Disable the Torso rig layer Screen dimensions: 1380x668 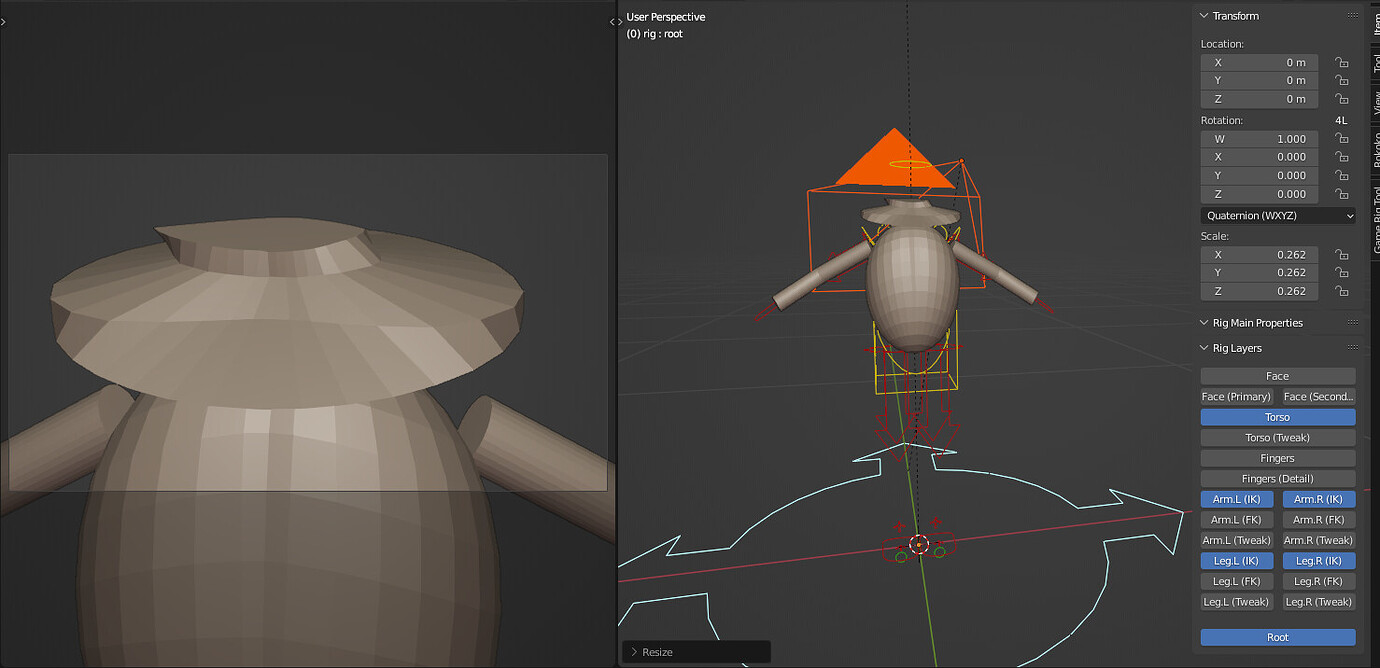(x=1278, y=417)
